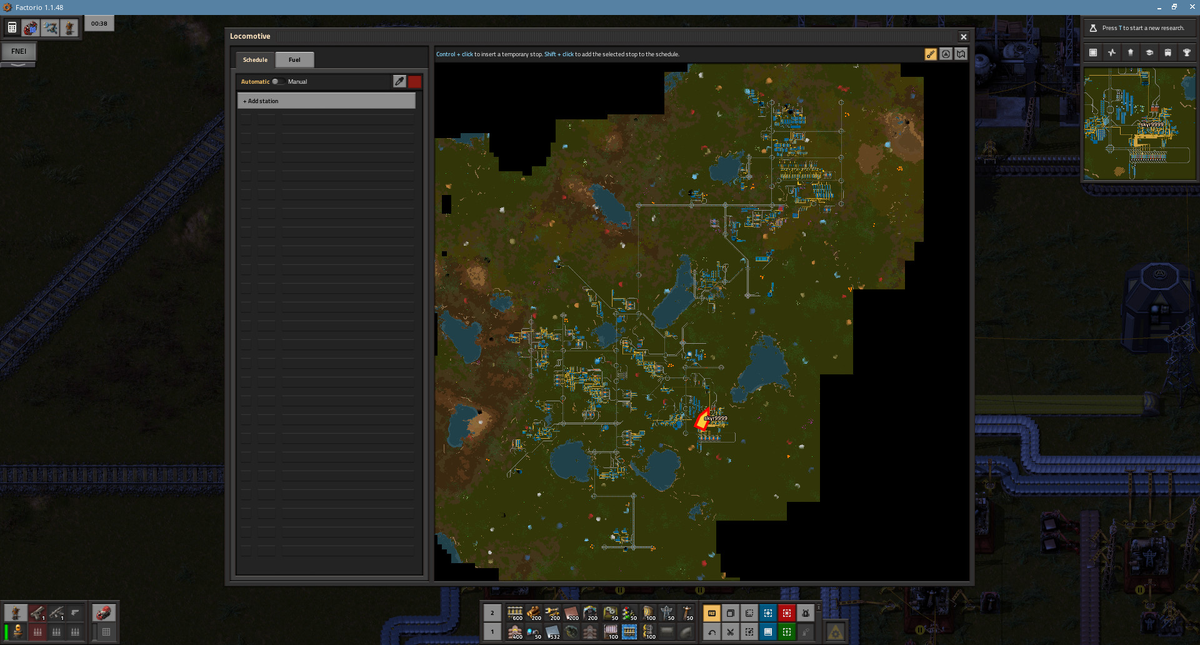
Task: Select quickbar row number 1
Action: (x=493, y=632)
